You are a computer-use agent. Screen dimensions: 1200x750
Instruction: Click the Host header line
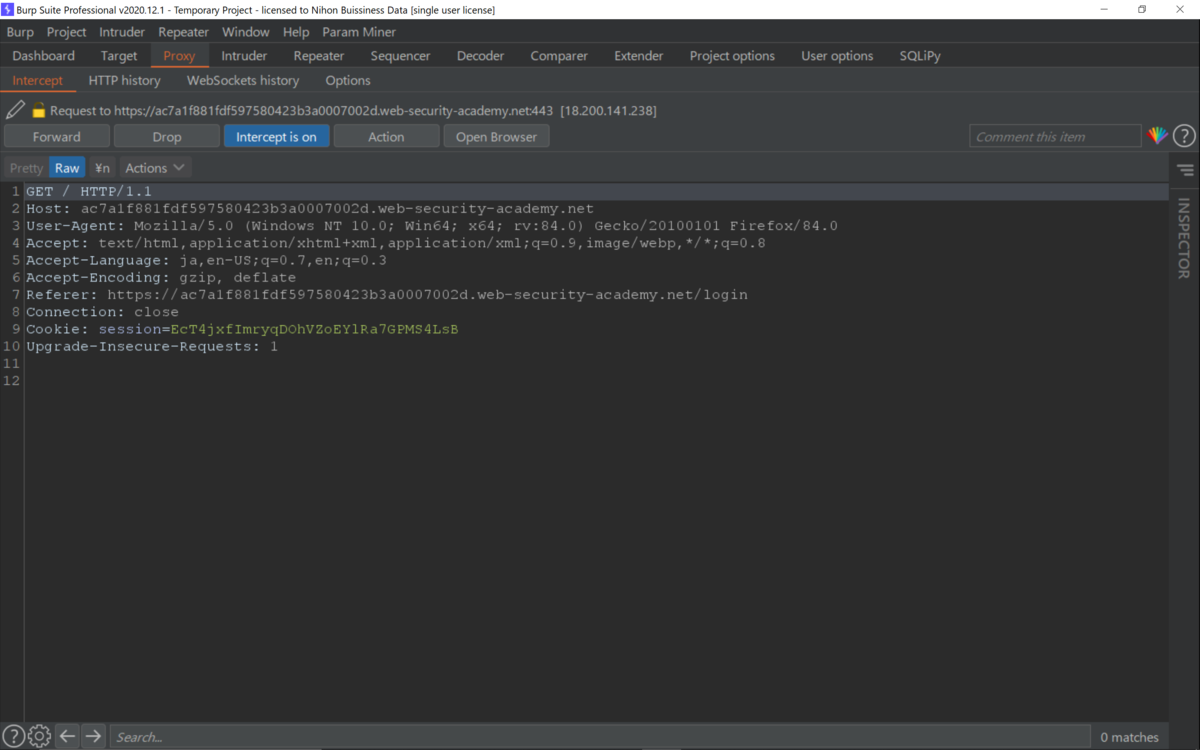coord(310,208)
